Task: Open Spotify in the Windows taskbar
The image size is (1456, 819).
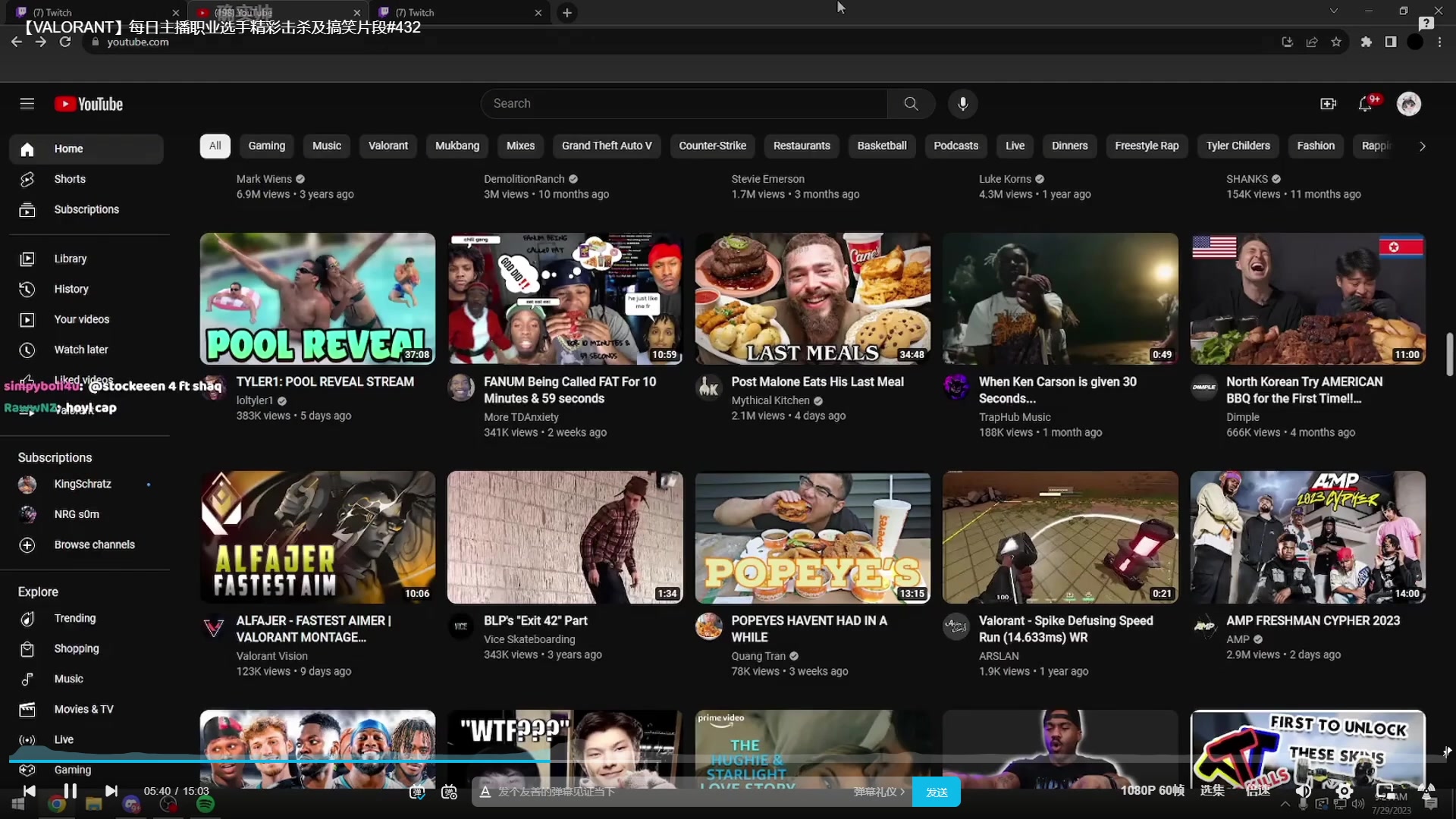Action: [206, 804]
